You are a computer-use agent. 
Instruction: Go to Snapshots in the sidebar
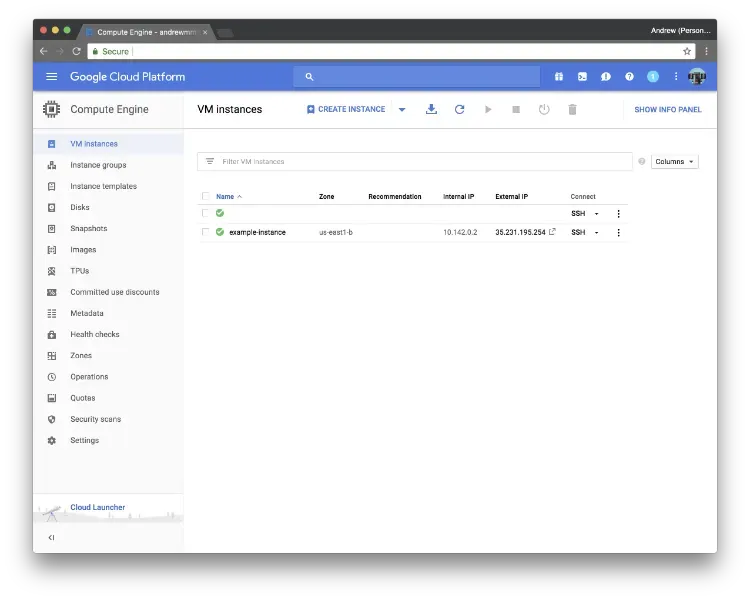88,228
